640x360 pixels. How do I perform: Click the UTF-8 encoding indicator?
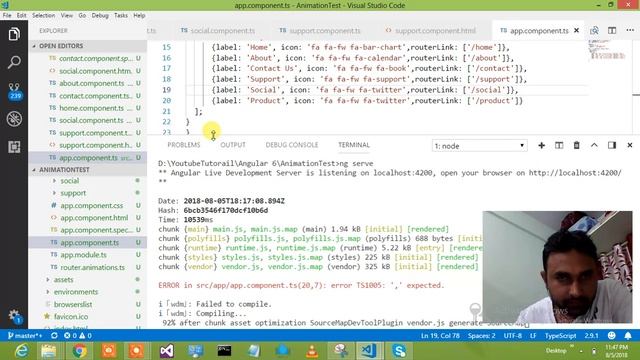point(513,336)
